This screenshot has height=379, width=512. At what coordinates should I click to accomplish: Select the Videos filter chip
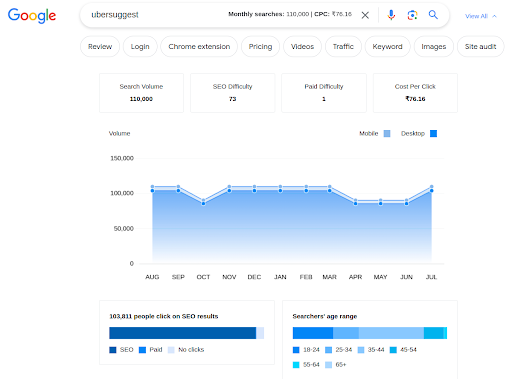tap(302, 47)
